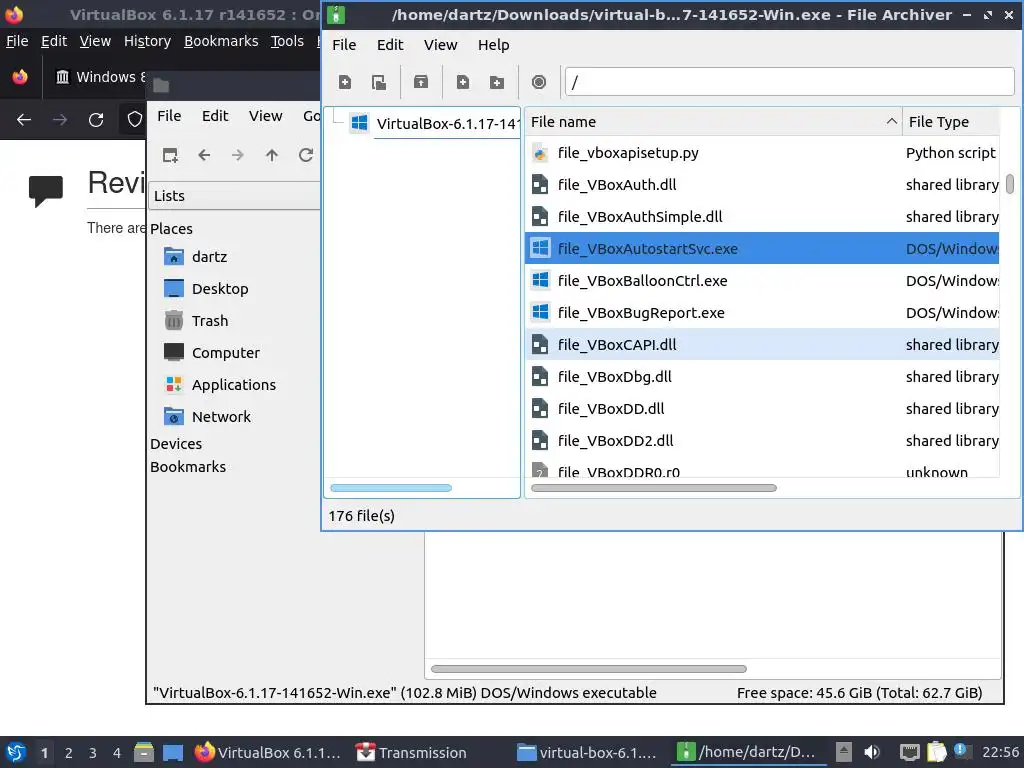The image size is (1024, 768).
Task: Click the file manager quick launch icon
Action: coord(144,752)
